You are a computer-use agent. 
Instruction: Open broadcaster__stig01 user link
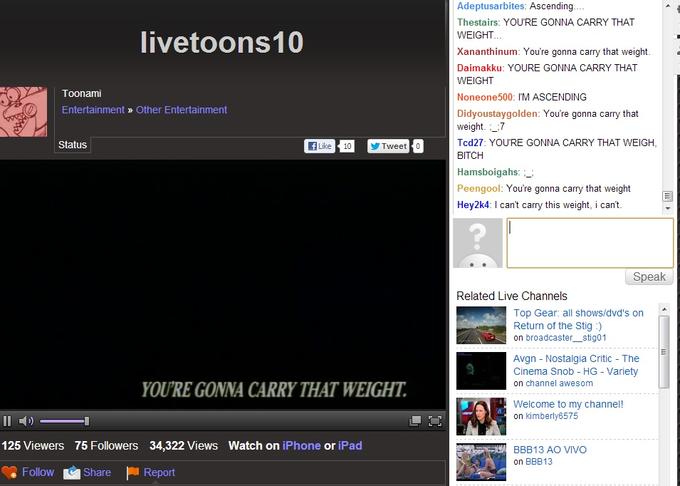[x=566, y=338]
